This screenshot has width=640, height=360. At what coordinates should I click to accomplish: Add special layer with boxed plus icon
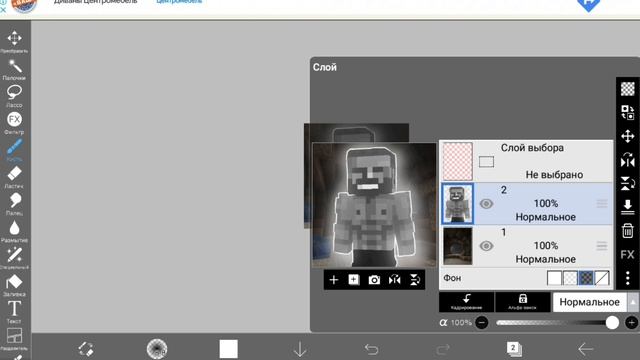click(354, 280)
